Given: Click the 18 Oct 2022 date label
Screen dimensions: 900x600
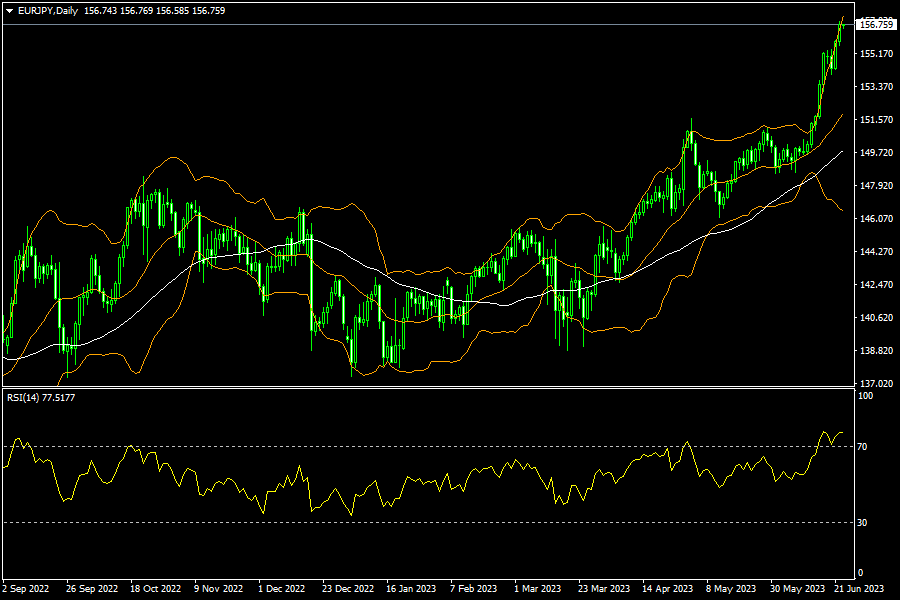Looking at the screenshot, I should tap(156, 589).
